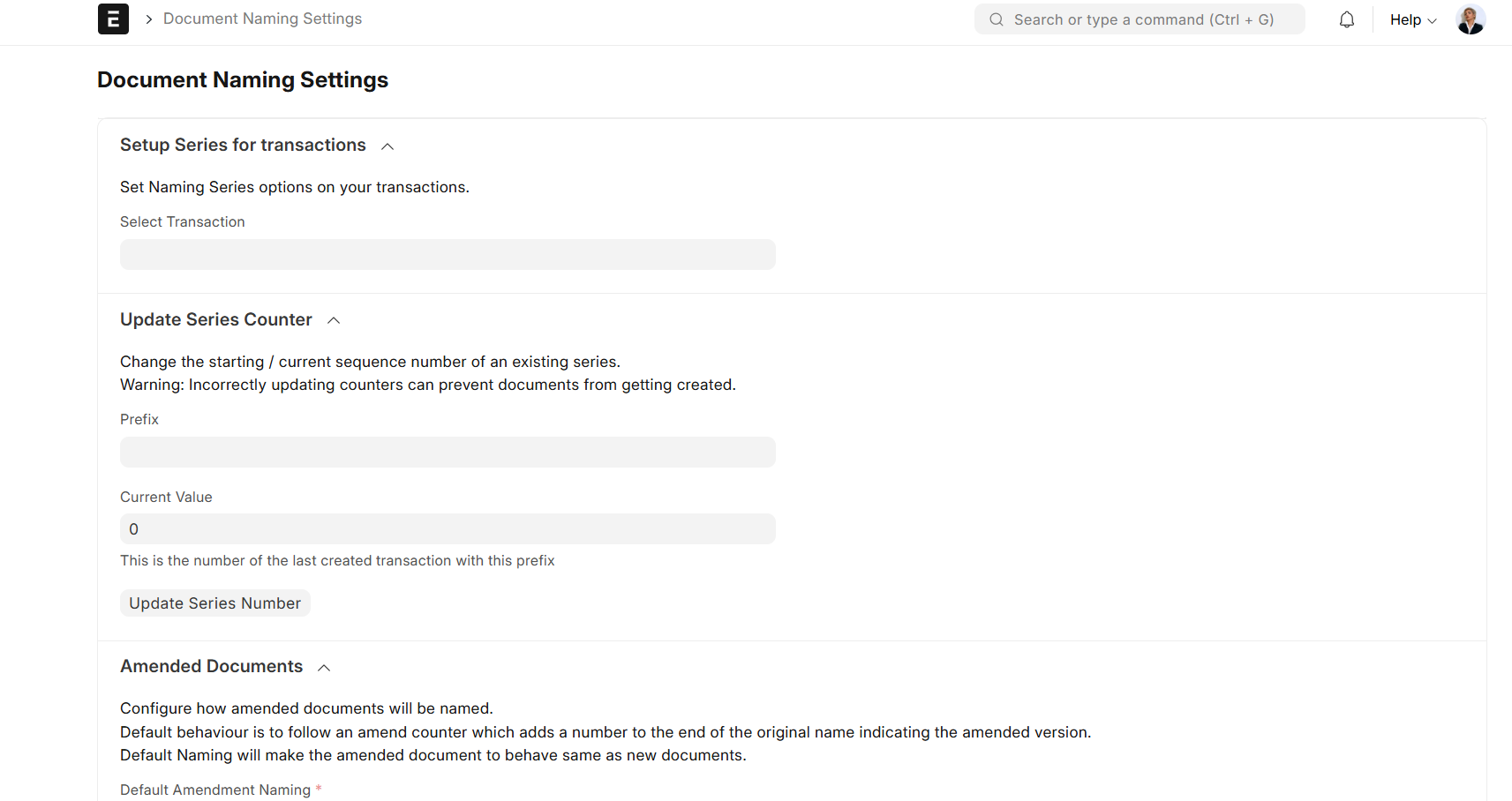Collapse section using Setup Series chevron
Viewport: 1512px width, 801px height.
point(387,146)
